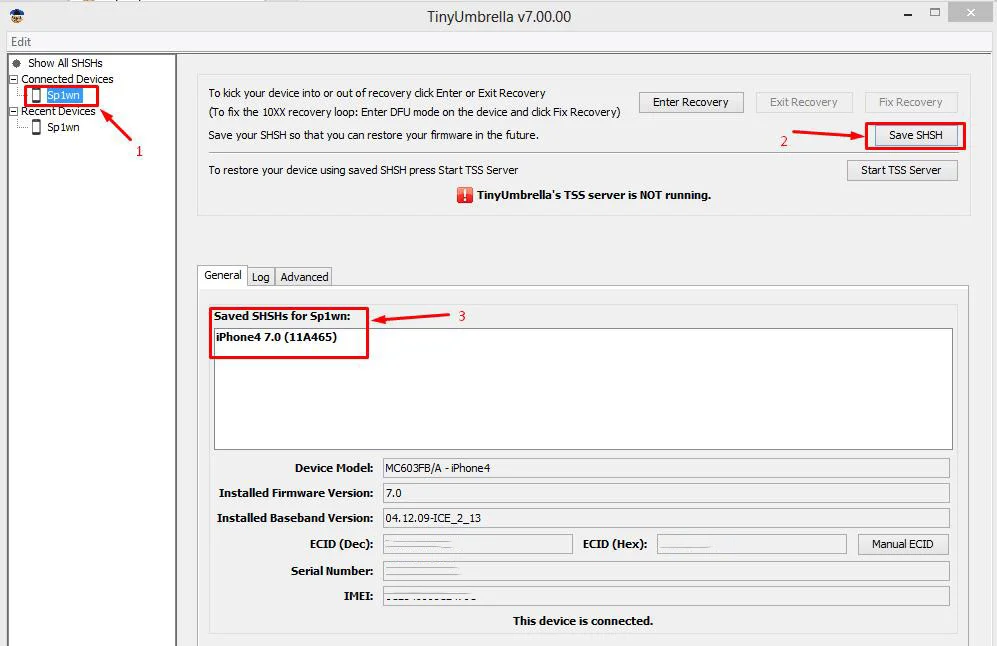Click the Device Model field
Image resolution: width=997 pixels, height=646 pixels.
666,468
